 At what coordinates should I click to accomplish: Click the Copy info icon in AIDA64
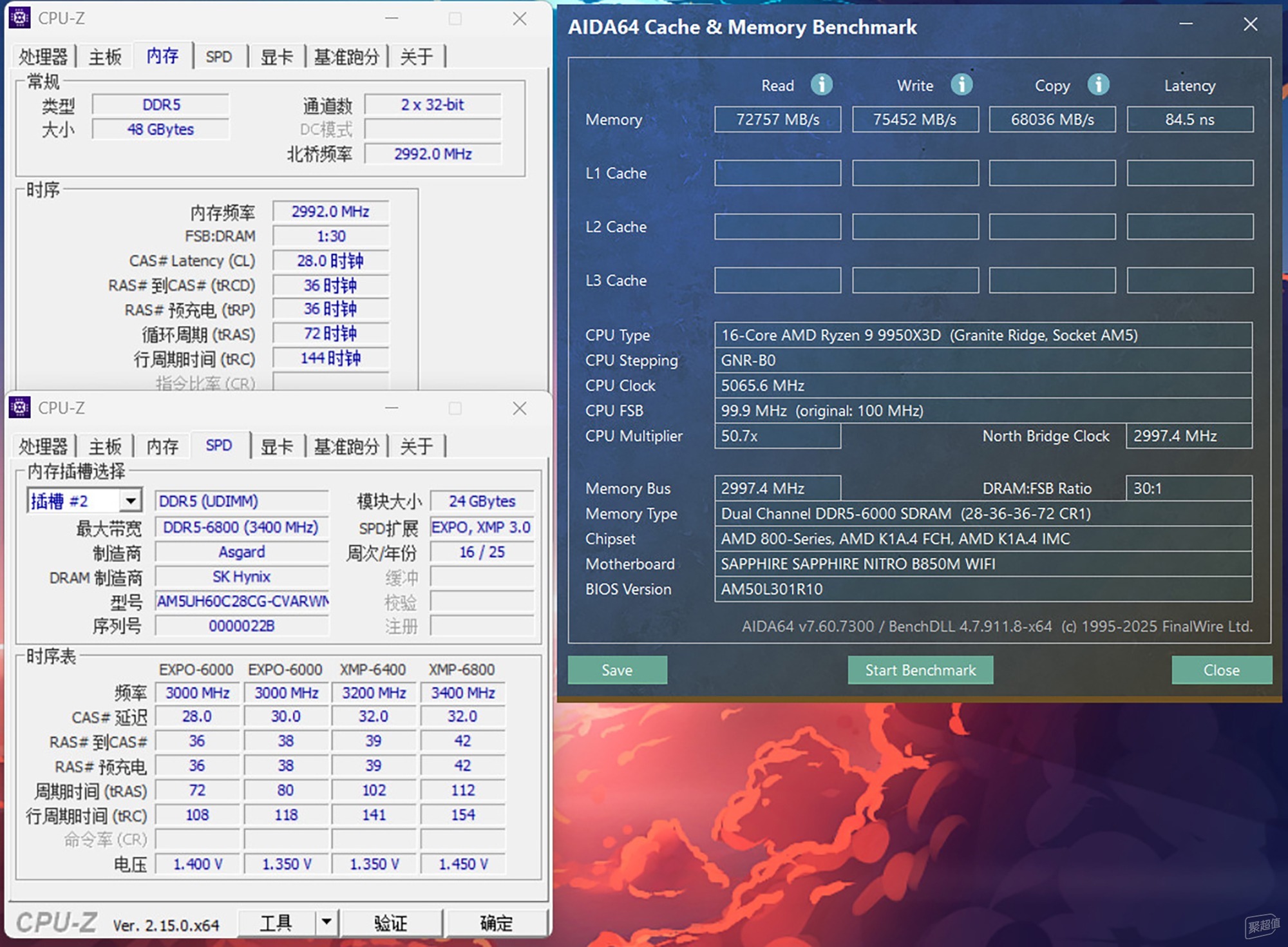tap(1098, 84)
